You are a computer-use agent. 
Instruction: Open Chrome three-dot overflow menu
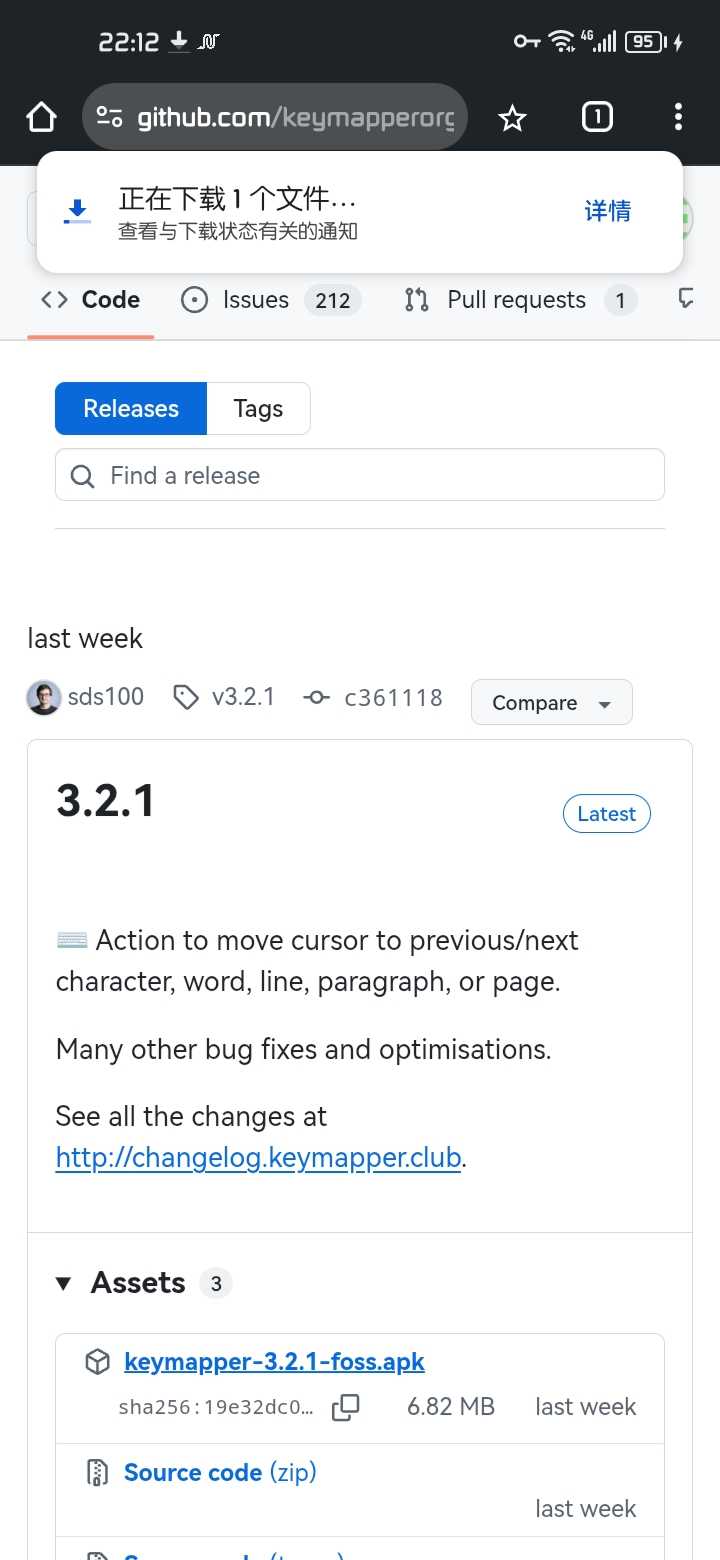pyautogui.click(x=678, y=118)
